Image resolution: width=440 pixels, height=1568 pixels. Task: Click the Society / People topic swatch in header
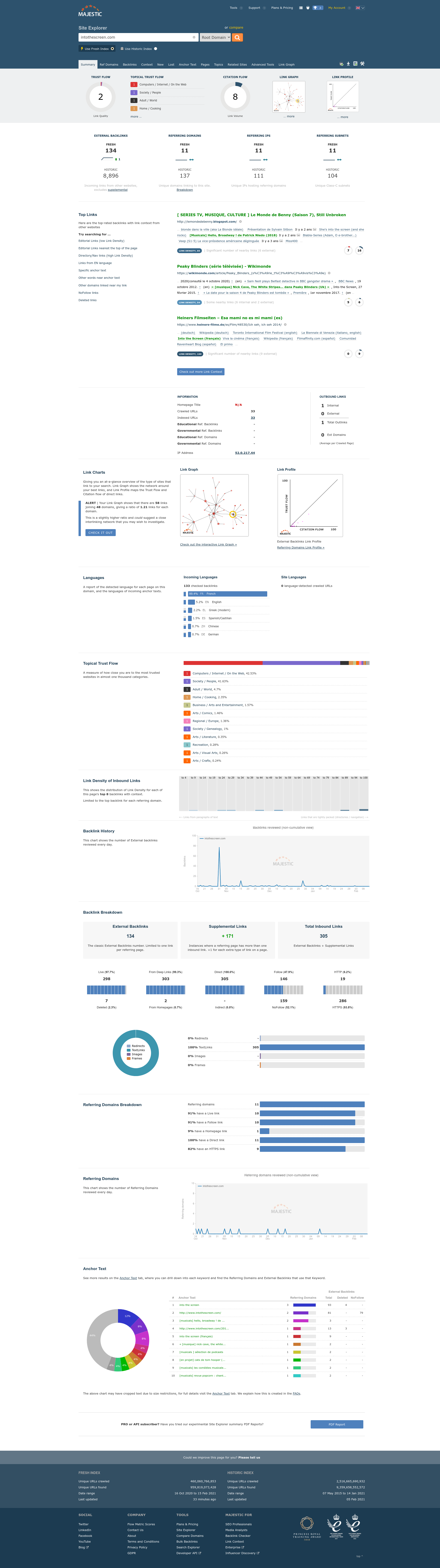click(134, 93)
